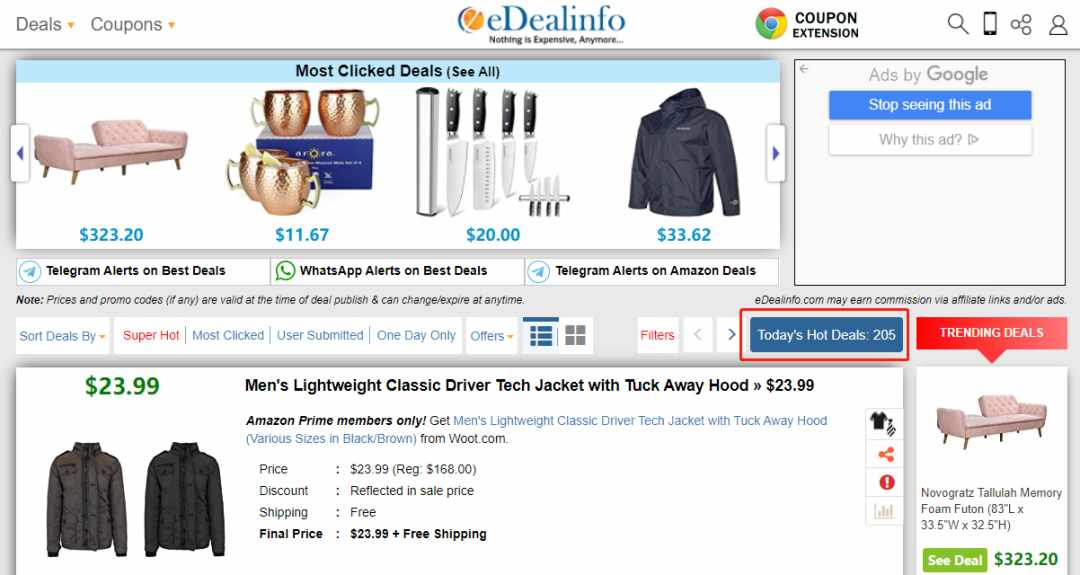This screenshot has height=575, width=1080.
Task: Open price history chart icon
Action: pos(884,511)
